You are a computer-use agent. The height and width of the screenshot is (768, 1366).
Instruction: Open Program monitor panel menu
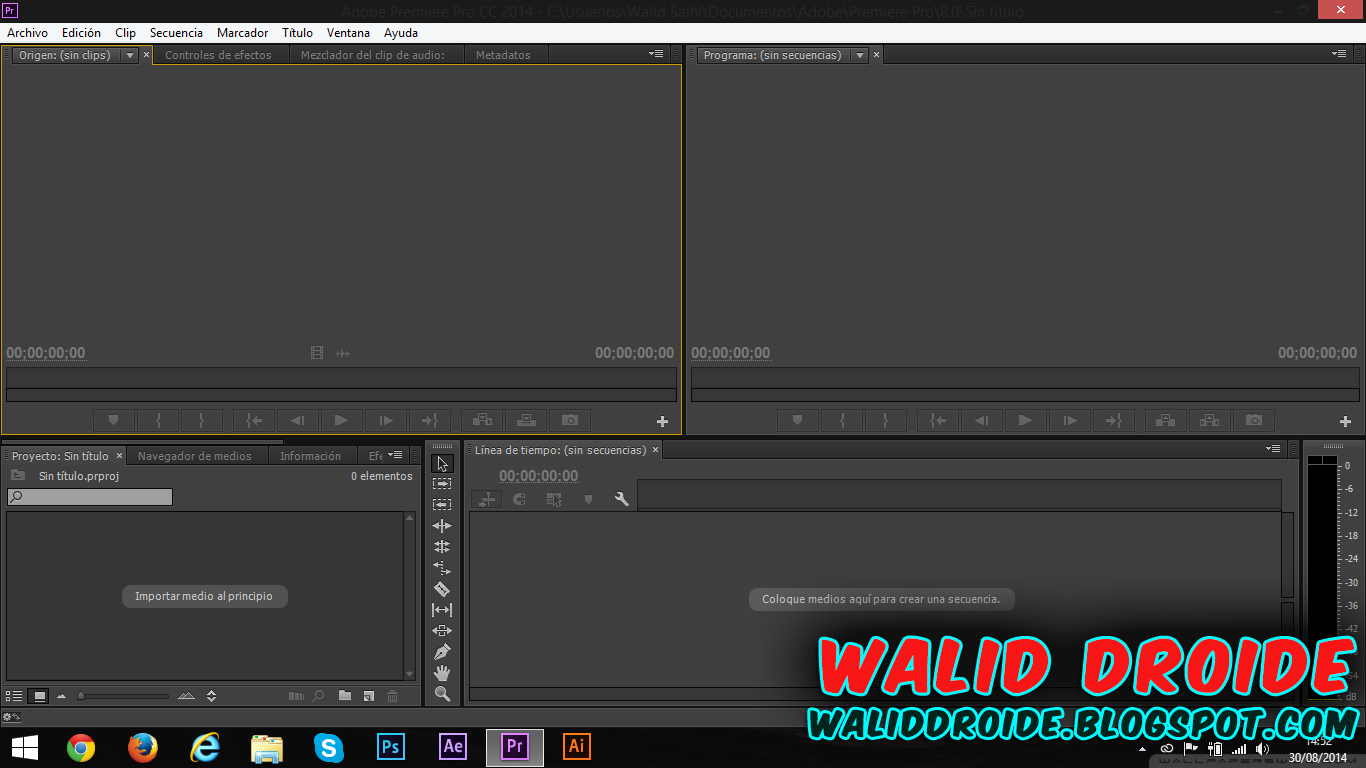(1340, 54)
